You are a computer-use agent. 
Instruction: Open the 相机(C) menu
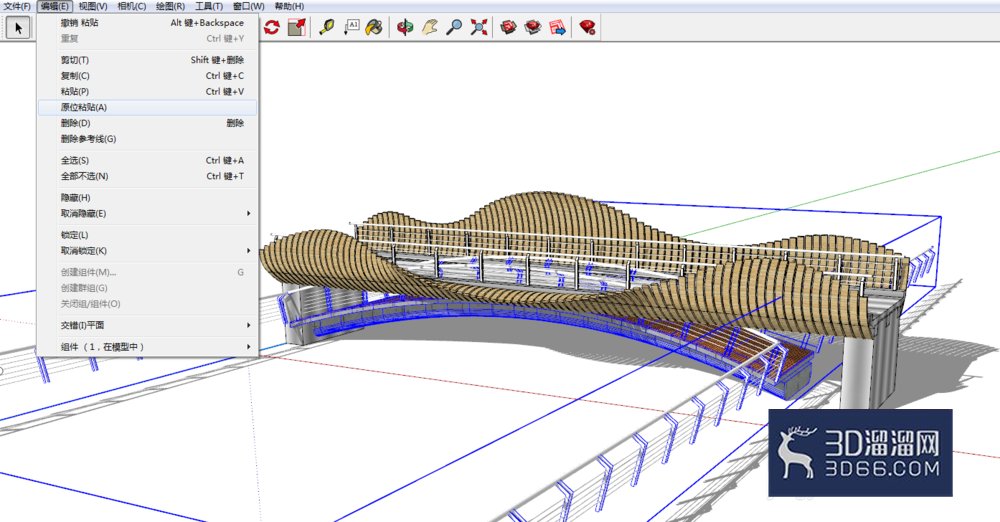(131, 6)
